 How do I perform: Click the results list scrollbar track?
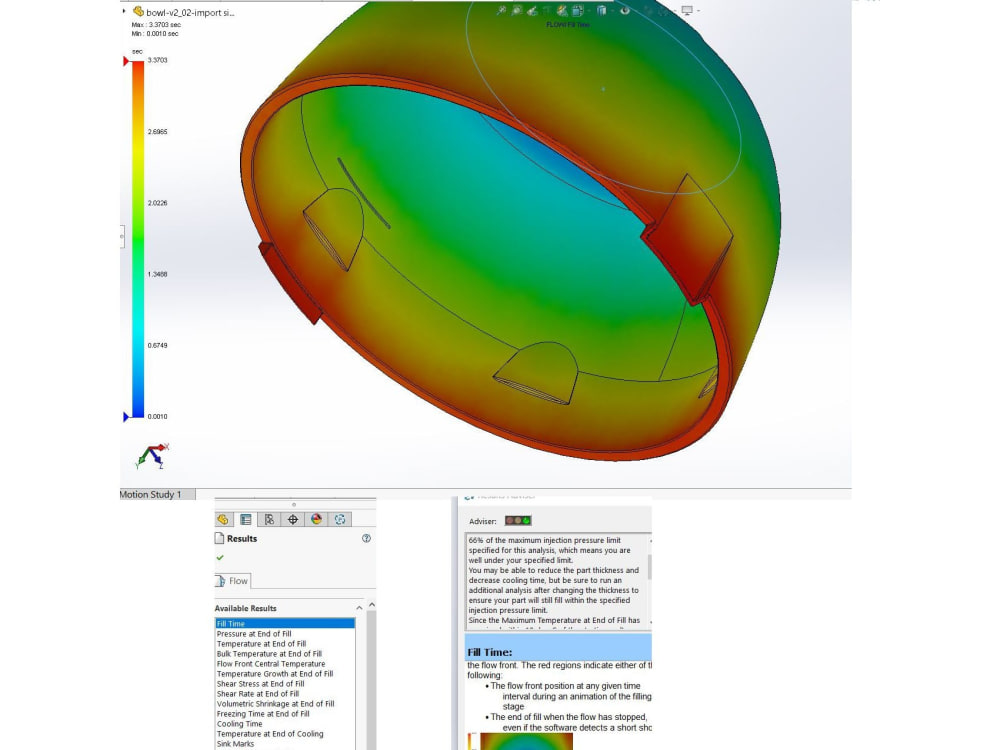point(372,680)
